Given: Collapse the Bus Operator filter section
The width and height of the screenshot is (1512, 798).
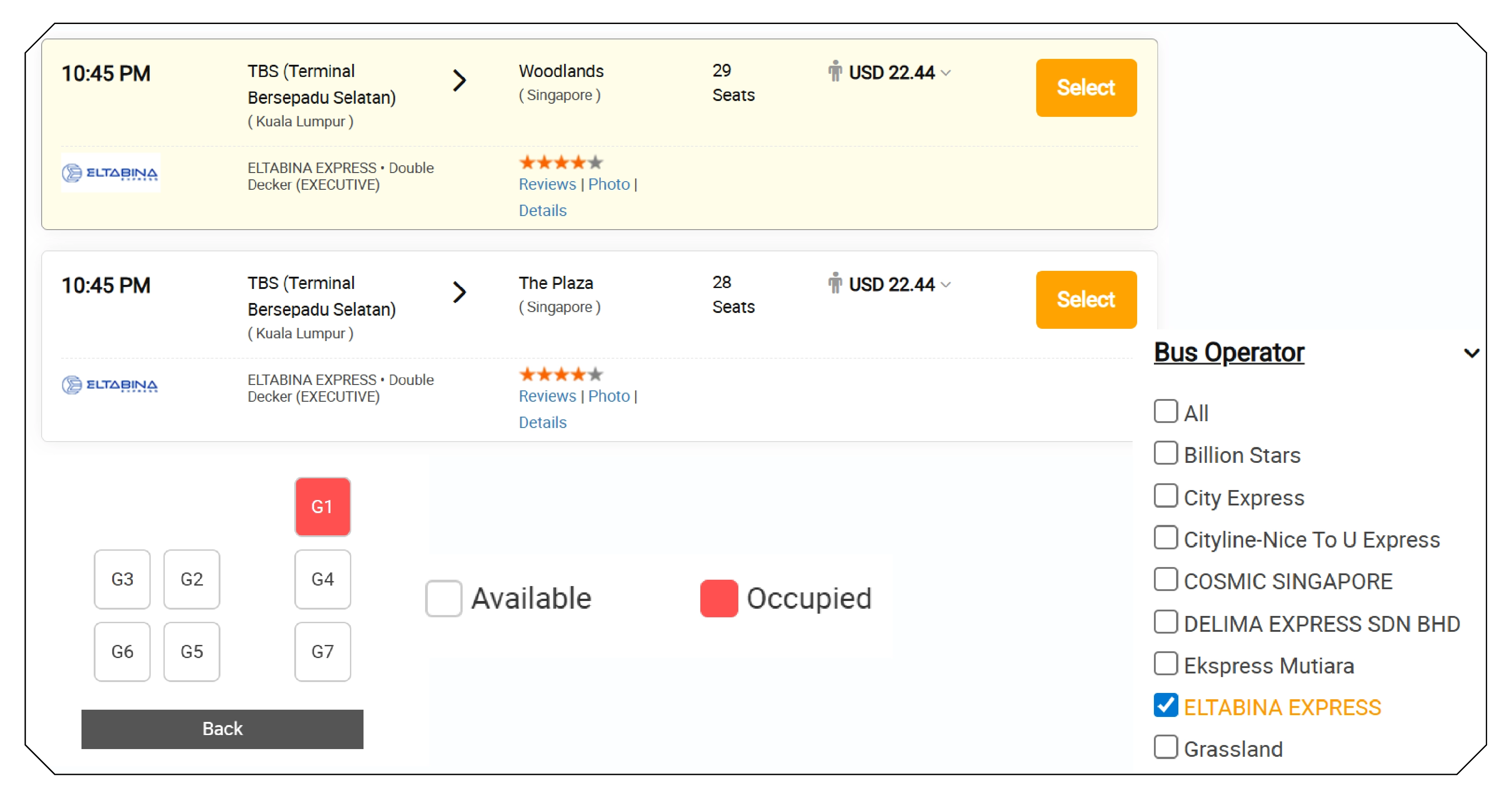Looking at the screenshot, I should (x=1471, y=353).
